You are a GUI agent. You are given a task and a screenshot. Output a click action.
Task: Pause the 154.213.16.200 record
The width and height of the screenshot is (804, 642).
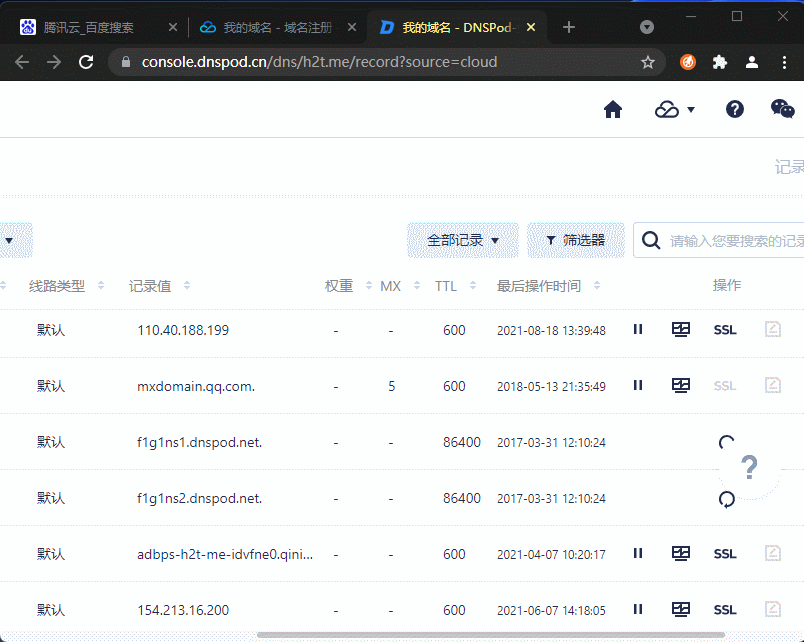[638, 609]
